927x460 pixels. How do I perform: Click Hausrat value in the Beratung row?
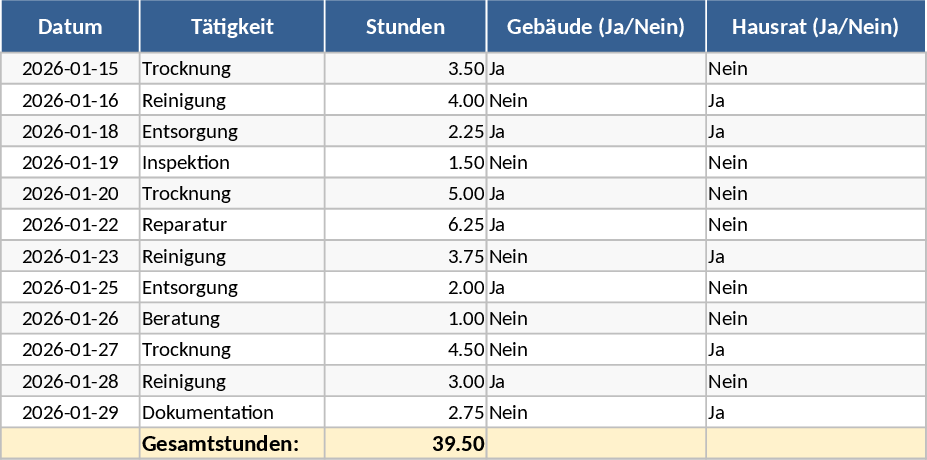(815, 319)
